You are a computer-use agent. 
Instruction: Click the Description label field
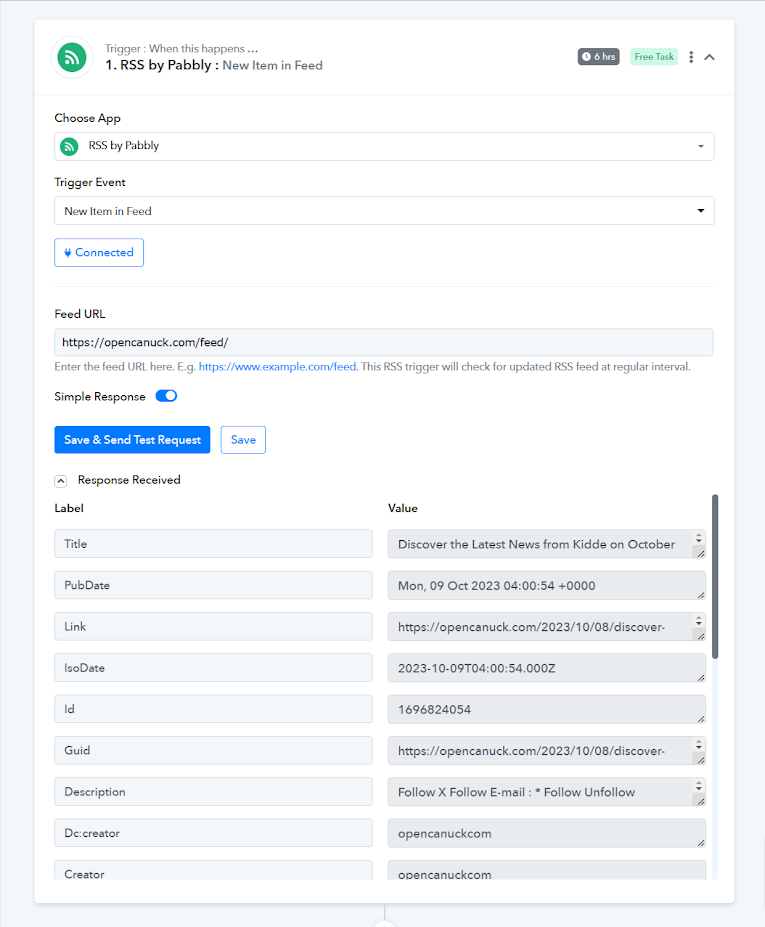[213, 792]
